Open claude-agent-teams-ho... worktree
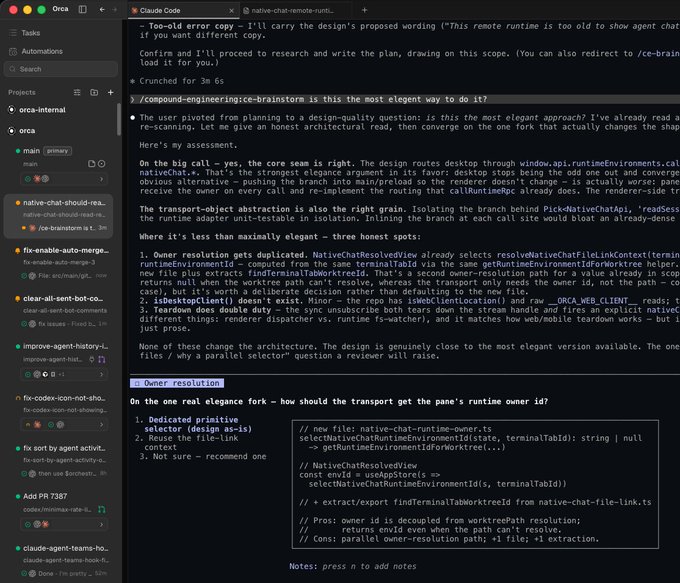Viewport: 680px width, 583px height. pos(64,548)
